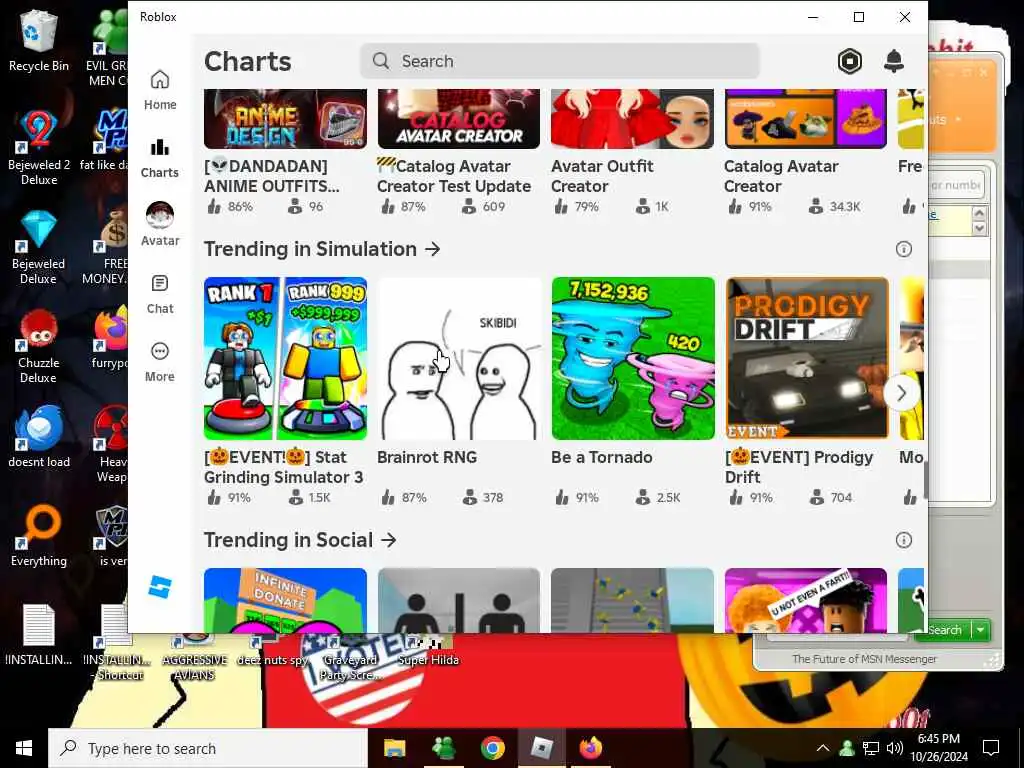Open the More menu in Roblox sidebar
This screenshot has width=1024, height=768.
point(160,362)
